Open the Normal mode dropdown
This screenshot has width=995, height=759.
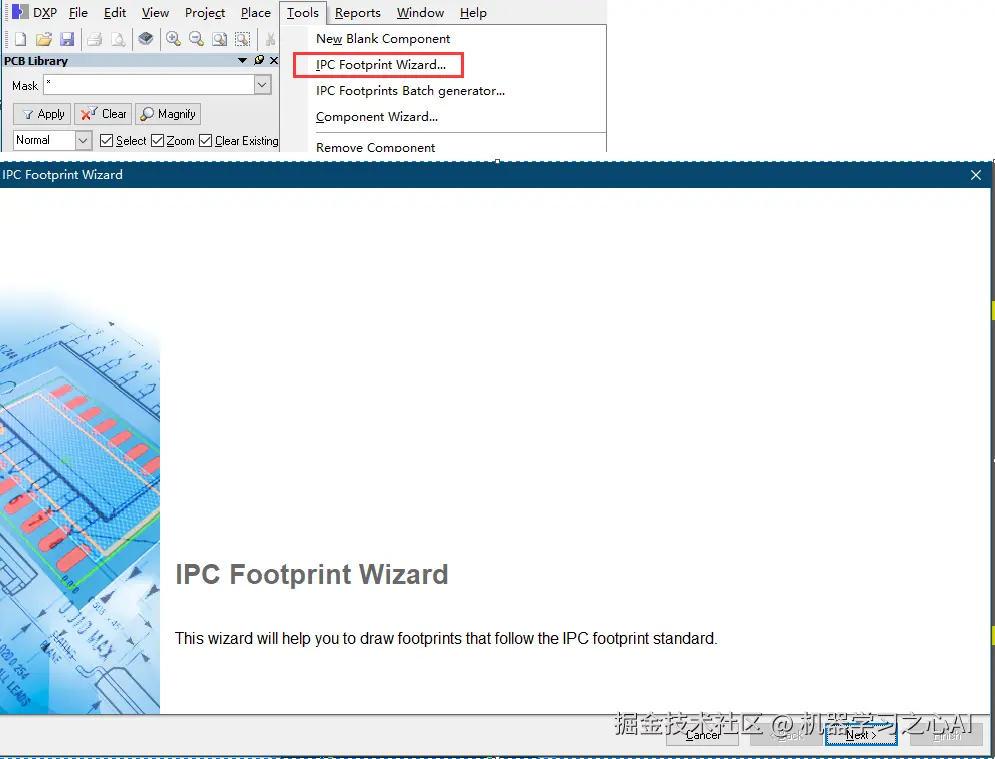(83, 140)
